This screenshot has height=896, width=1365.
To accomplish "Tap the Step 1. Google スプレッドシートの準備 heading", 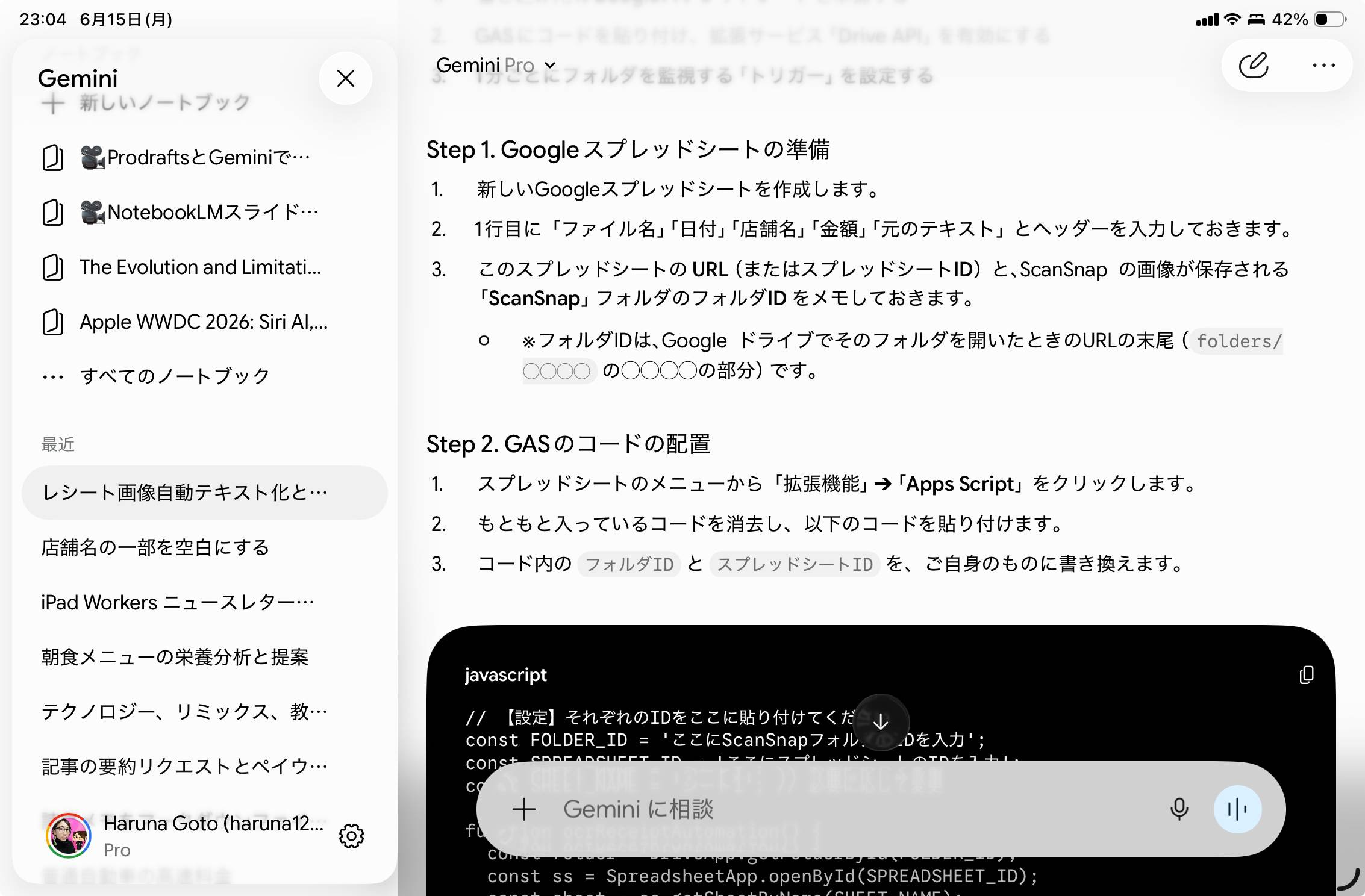I will point(628,149).
